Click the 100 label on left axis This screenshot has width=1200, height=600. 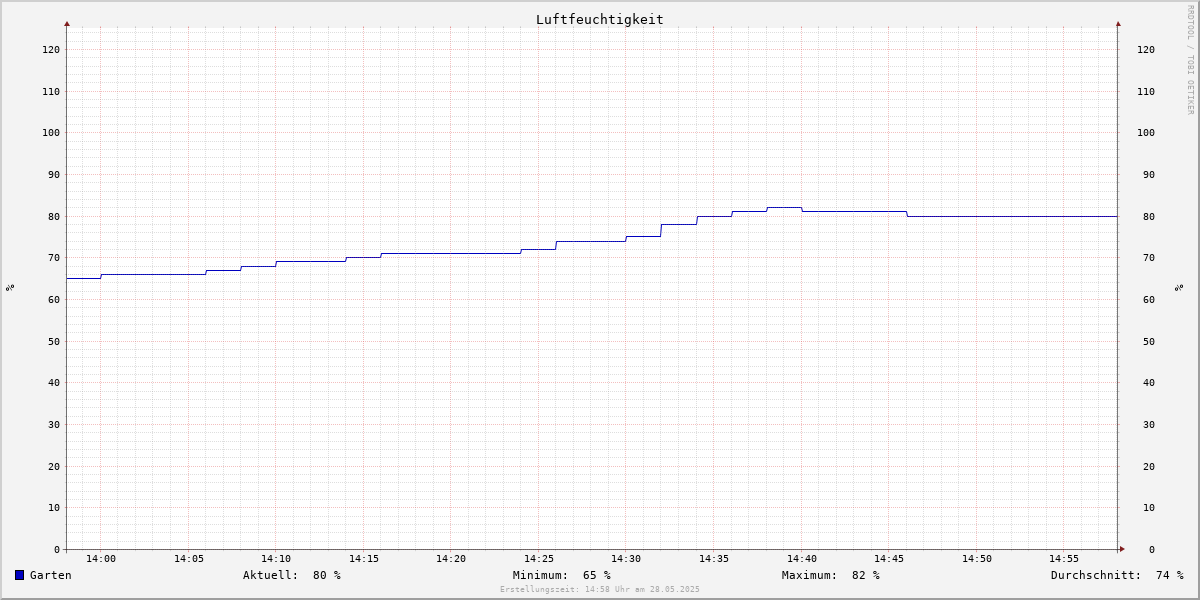(x=51, y=132)
